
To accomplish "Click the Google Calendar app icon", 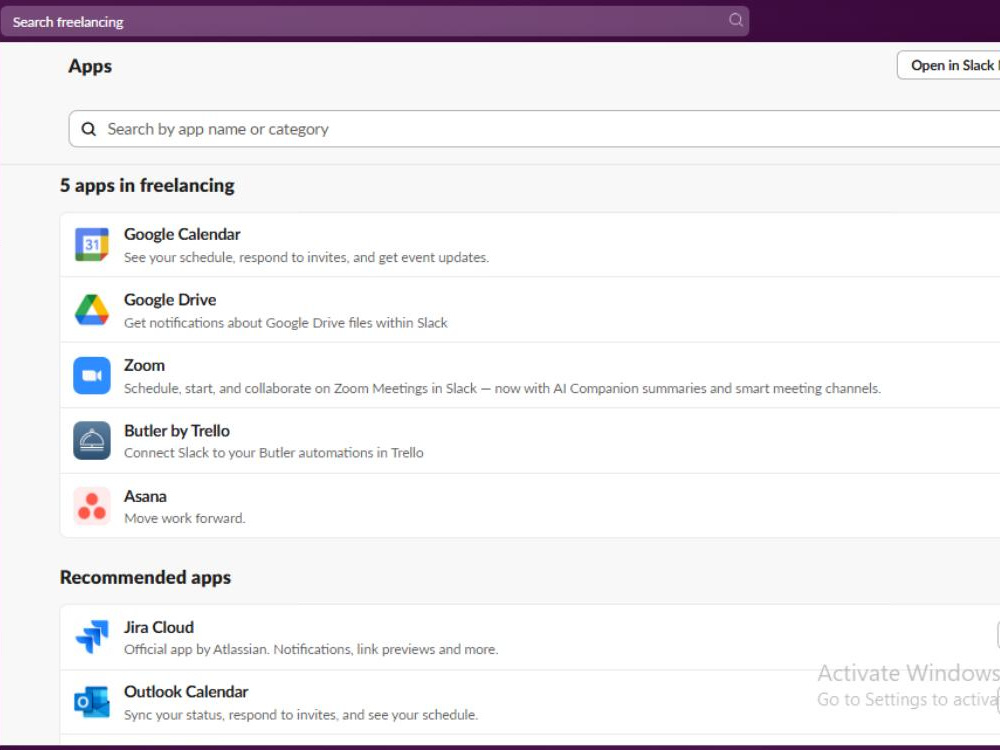I will click(x=92, y=245).
